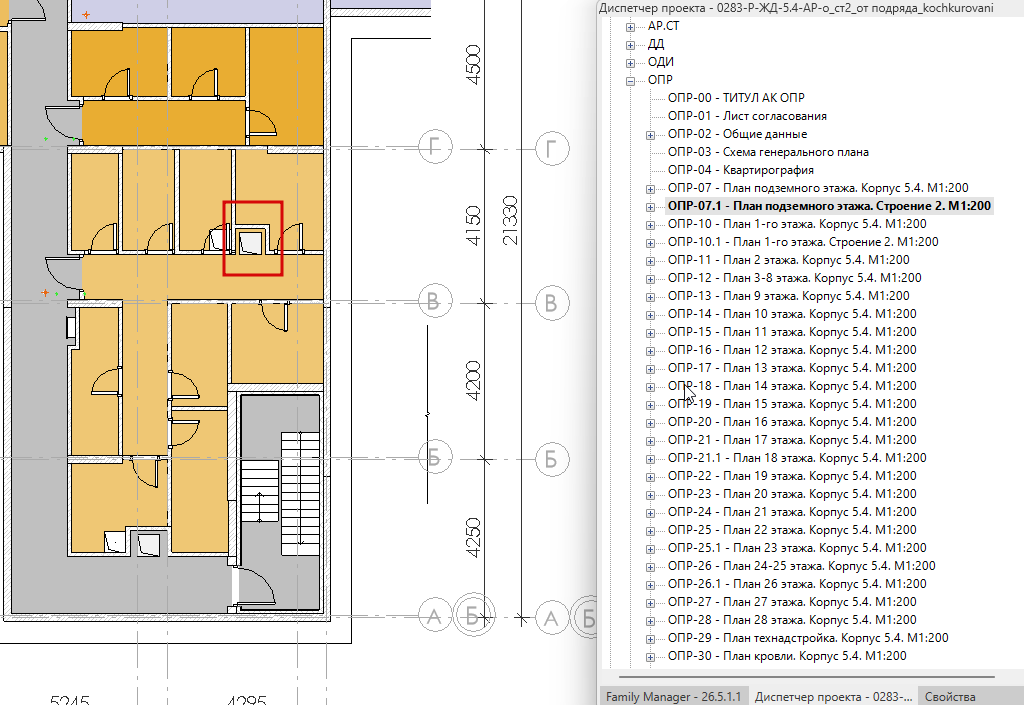Click the red highlighted rectangle on the plan
This screenshot has width=1024, height=705.
(253, 238)
